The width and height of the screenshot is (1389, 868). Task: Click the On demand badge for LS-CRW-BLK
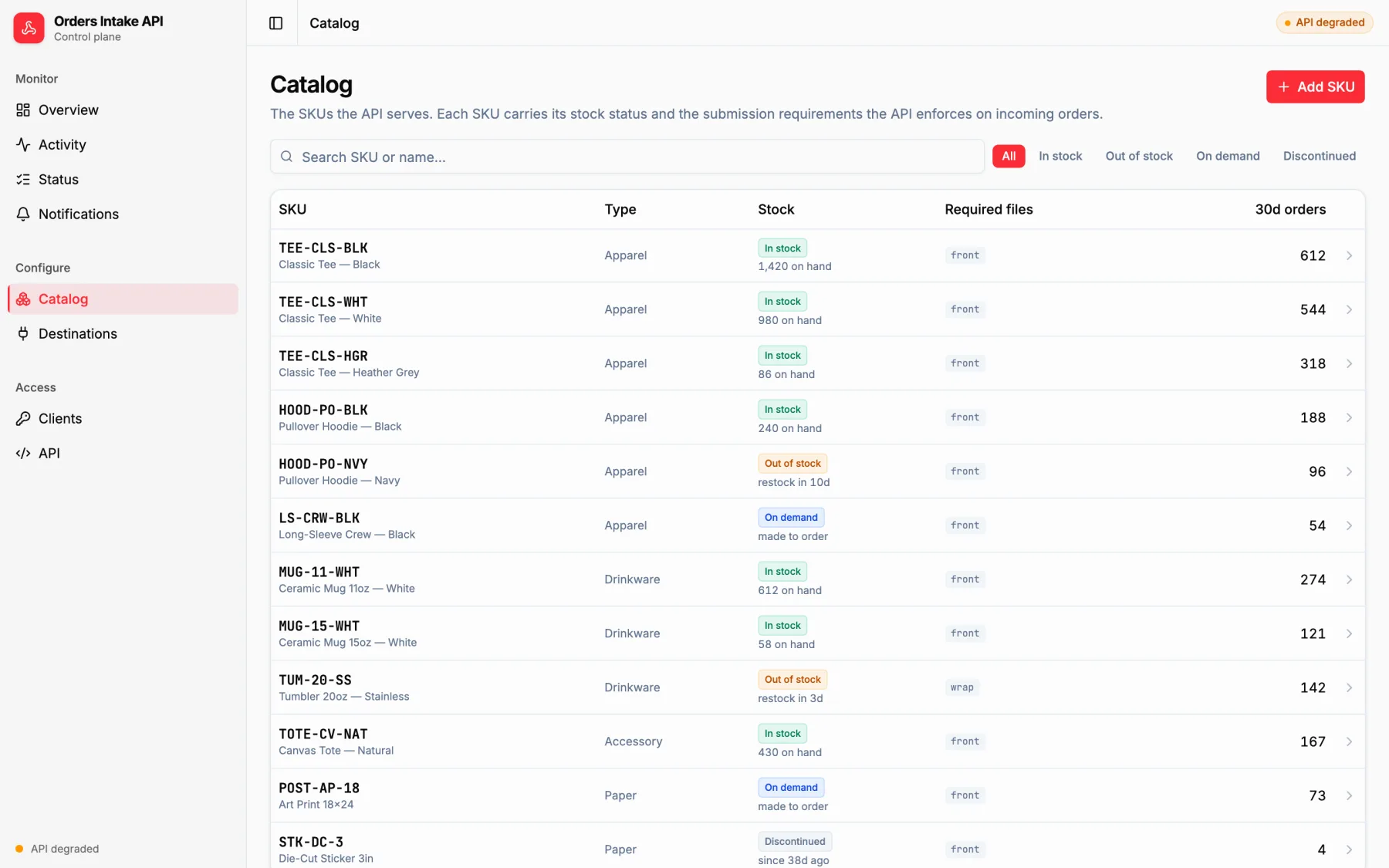791,517
